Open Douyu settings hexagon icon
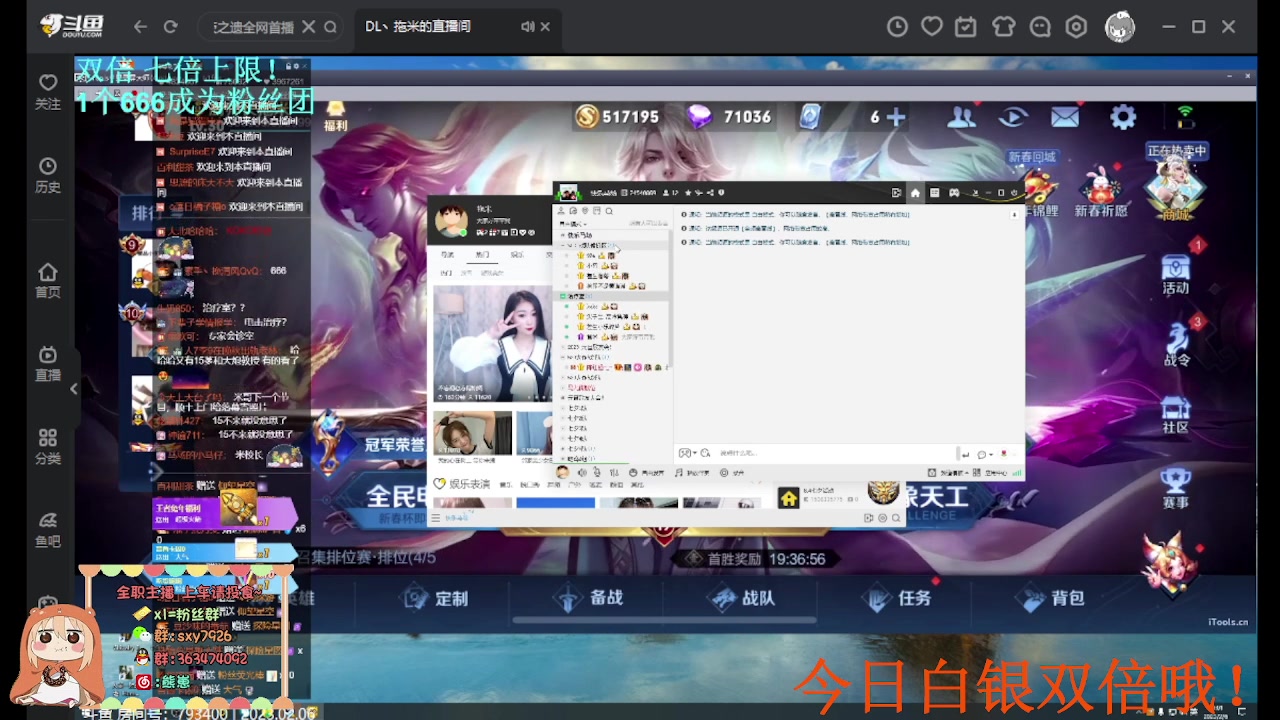 pyautogui.click(x=1076, y=27)
